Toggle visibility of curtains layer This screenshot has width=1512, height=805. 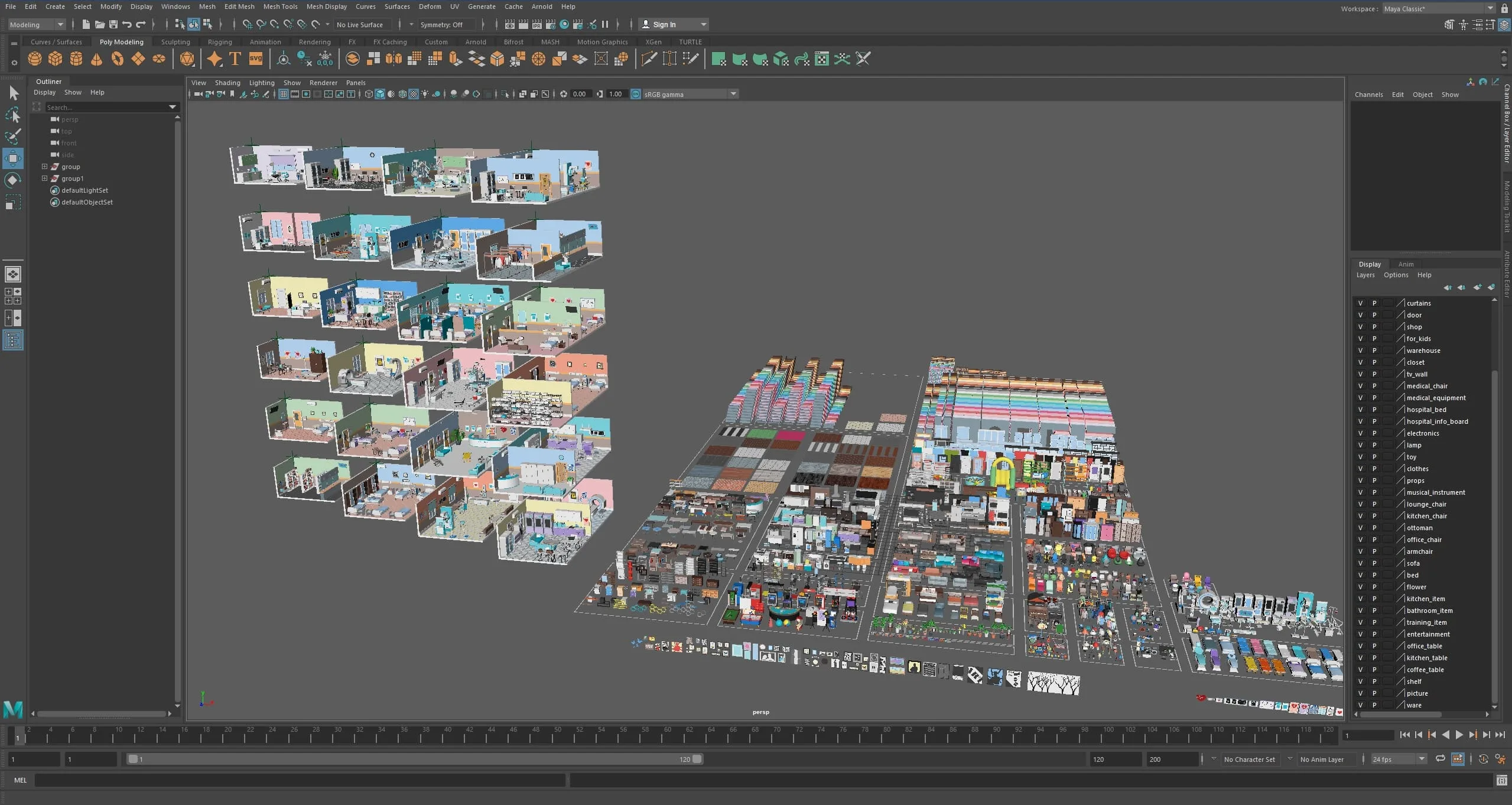click(x=1360, y=303)
